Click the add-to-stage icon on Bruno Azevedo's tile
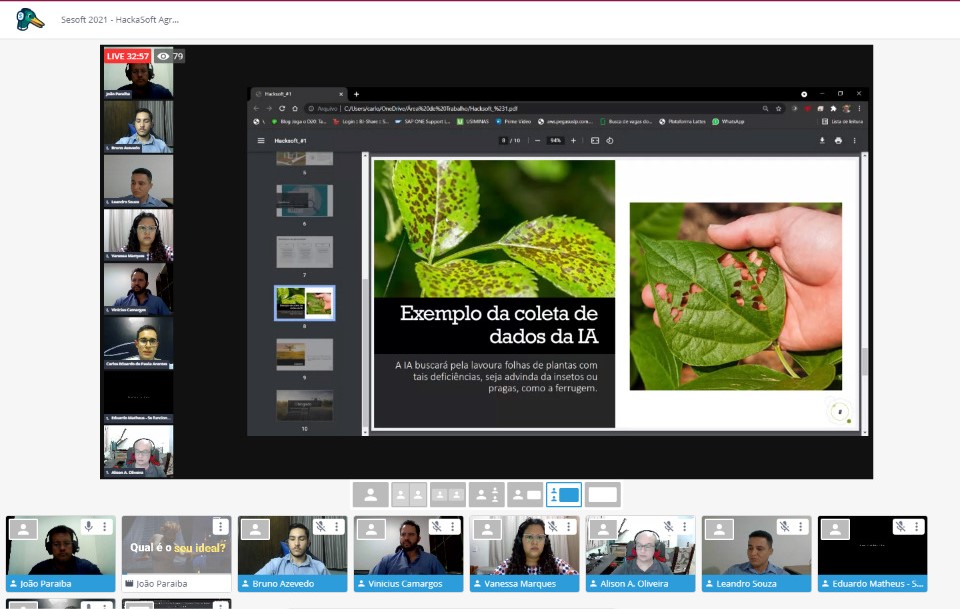Image resolution: width=960 pixels, height=609 pixels. click(255, 529)
